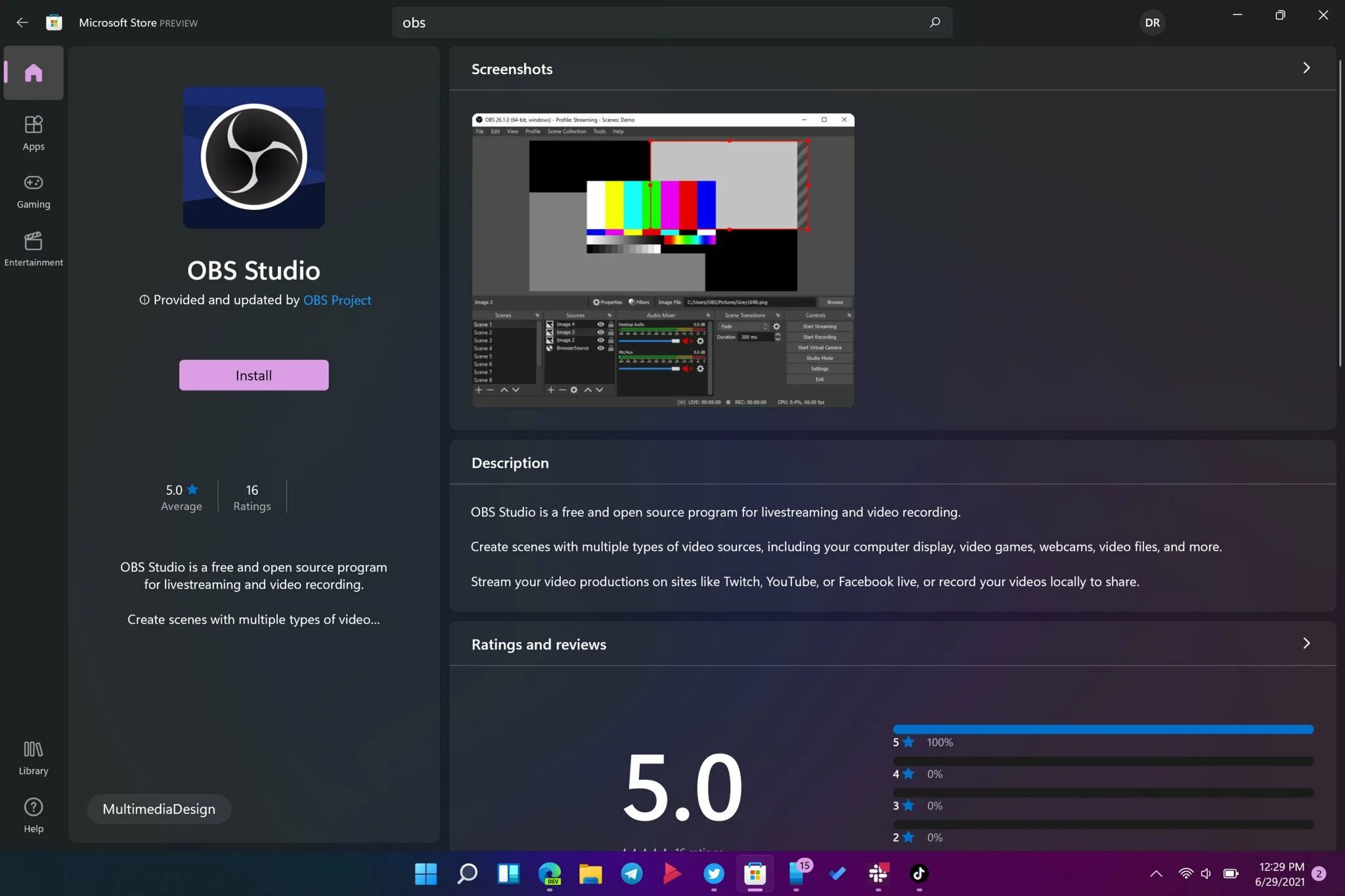The height and width of the screenshot is (896, 1345).
Task: Open the Gaming section in sidebar
Action: [x=33, y=189]
